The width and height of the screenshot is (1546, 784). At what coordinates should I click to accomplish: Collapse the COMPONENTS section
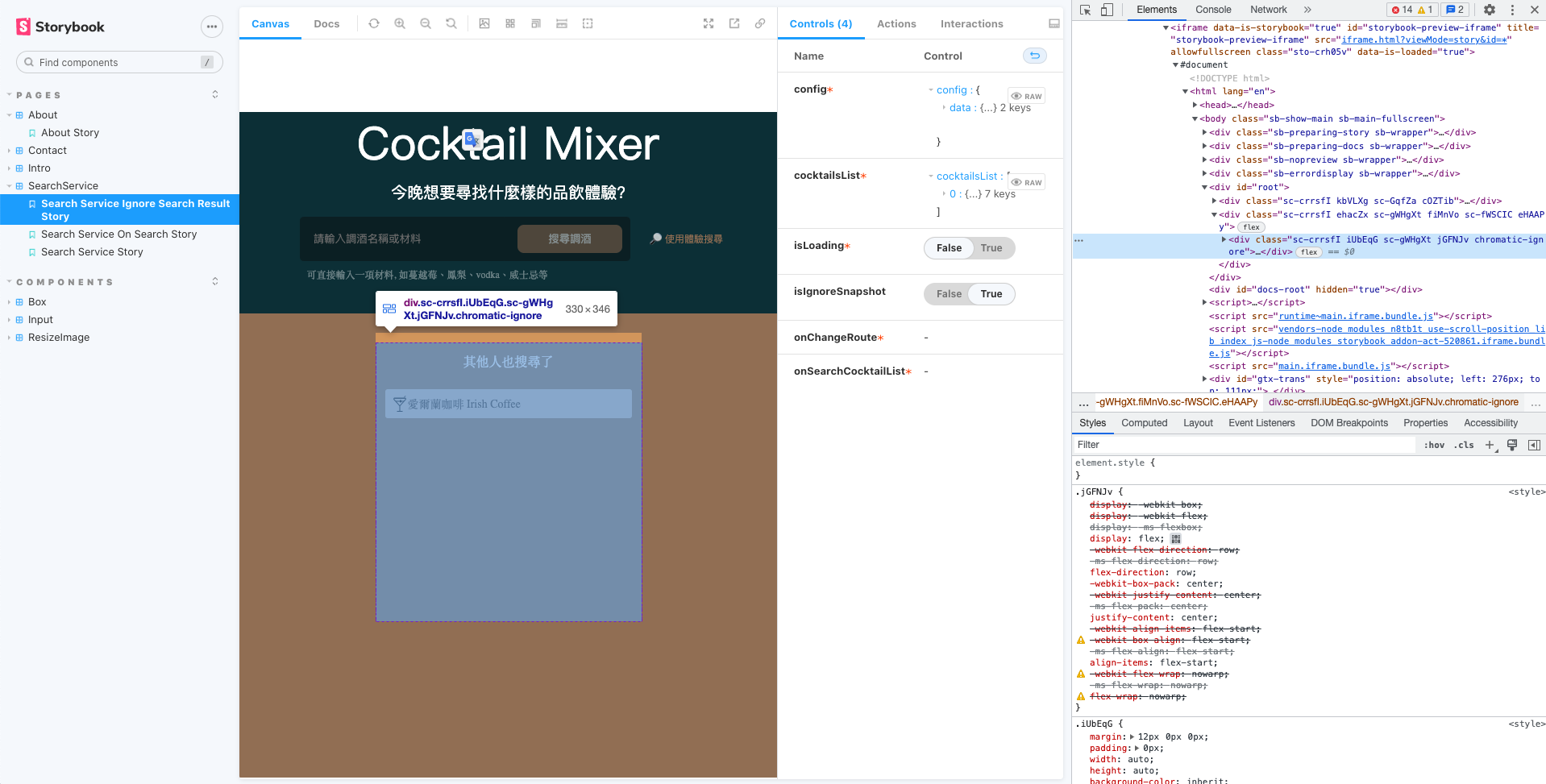[x=64, y=282]
